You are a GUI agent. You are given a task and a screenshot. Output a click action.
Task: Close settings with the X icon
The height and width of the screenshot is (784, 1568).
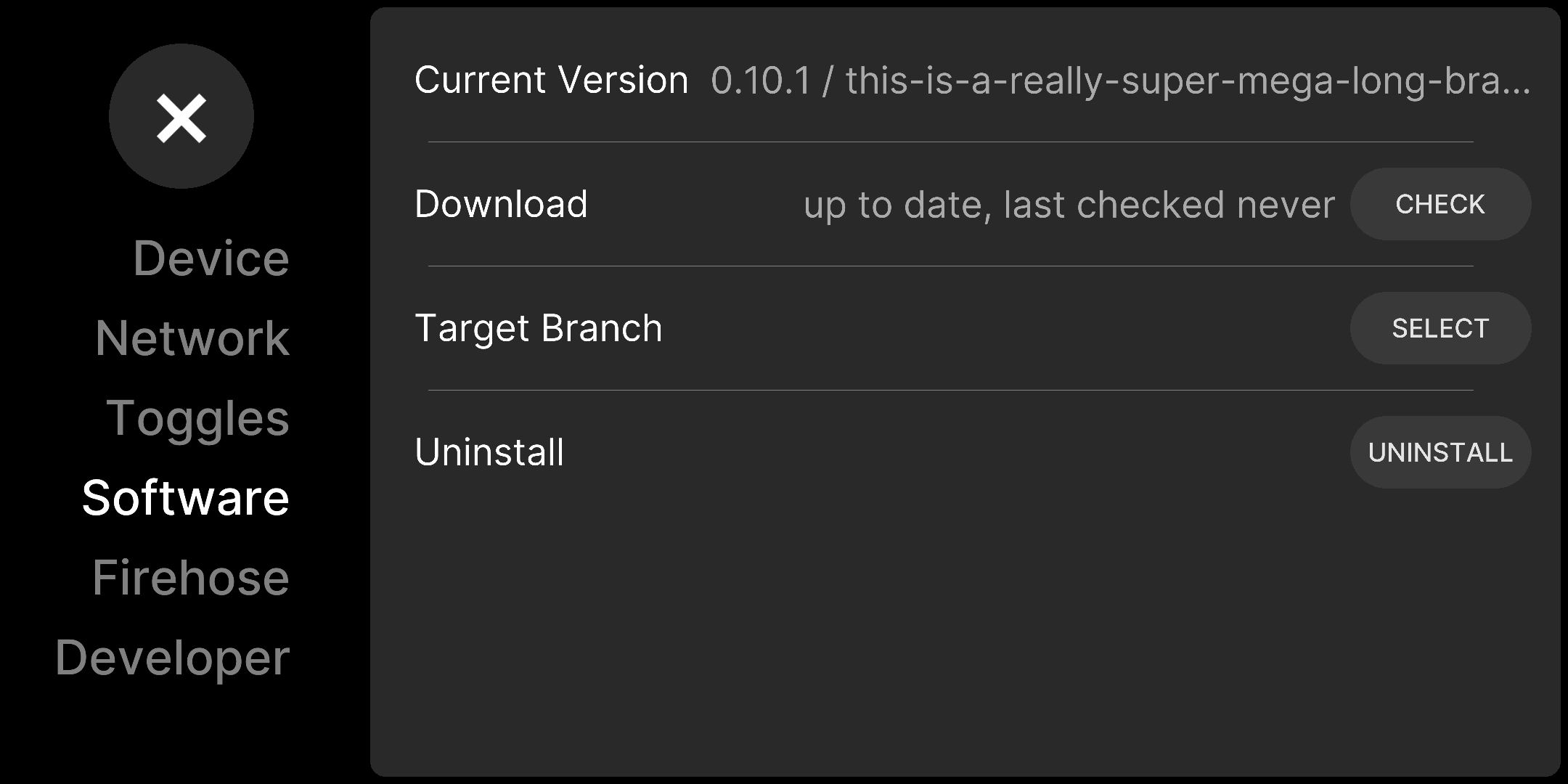click(181, 116)
